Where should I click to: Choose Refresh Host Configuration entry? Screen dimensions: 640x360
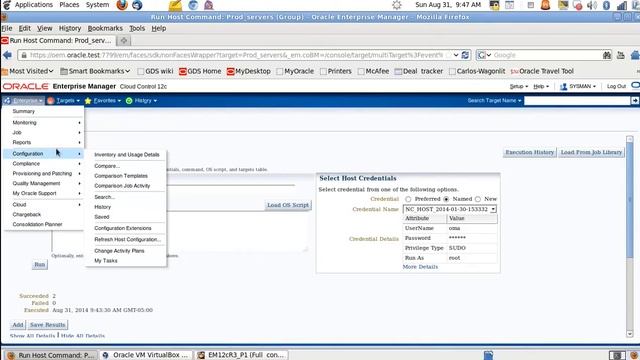(x=127, y=240)
